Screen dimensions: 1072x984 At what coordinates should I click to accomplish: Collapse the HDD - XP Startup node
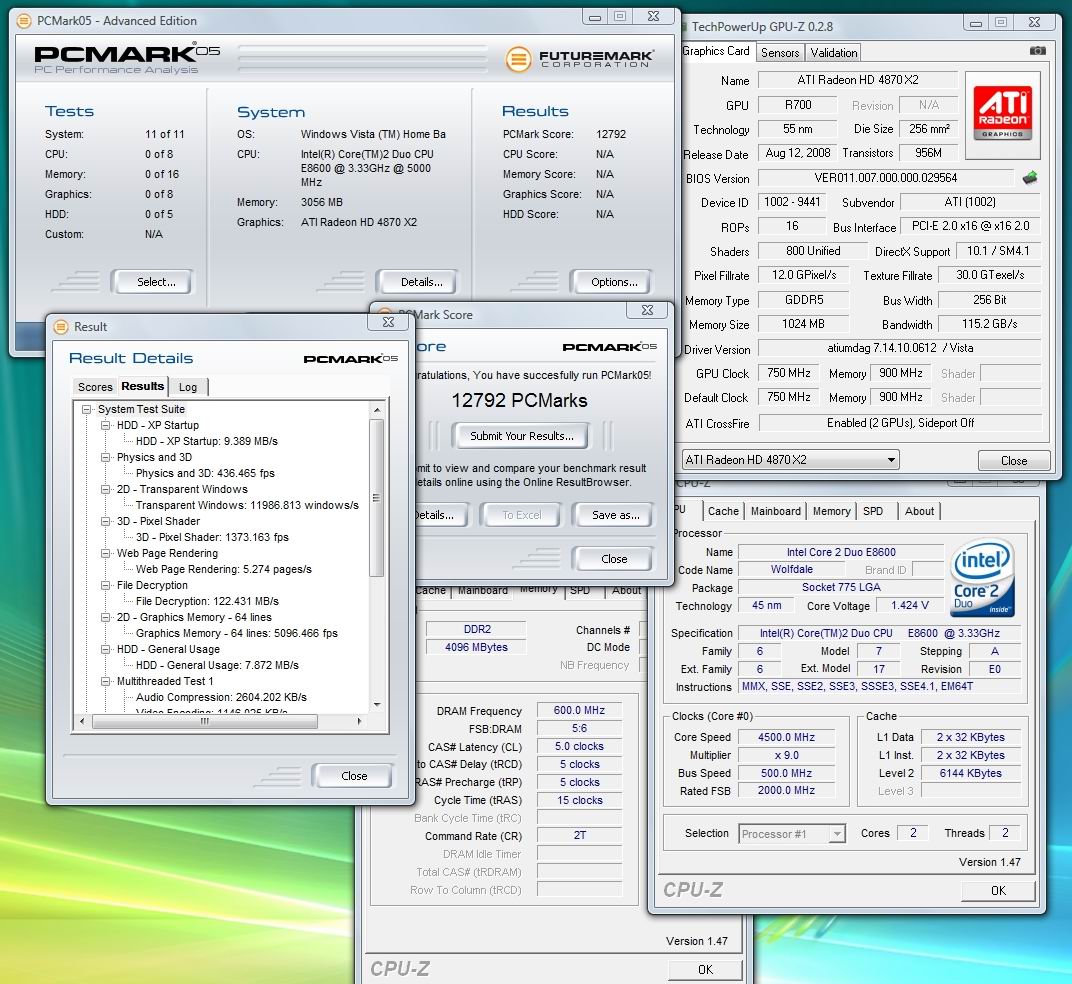(x=105, y=425)
